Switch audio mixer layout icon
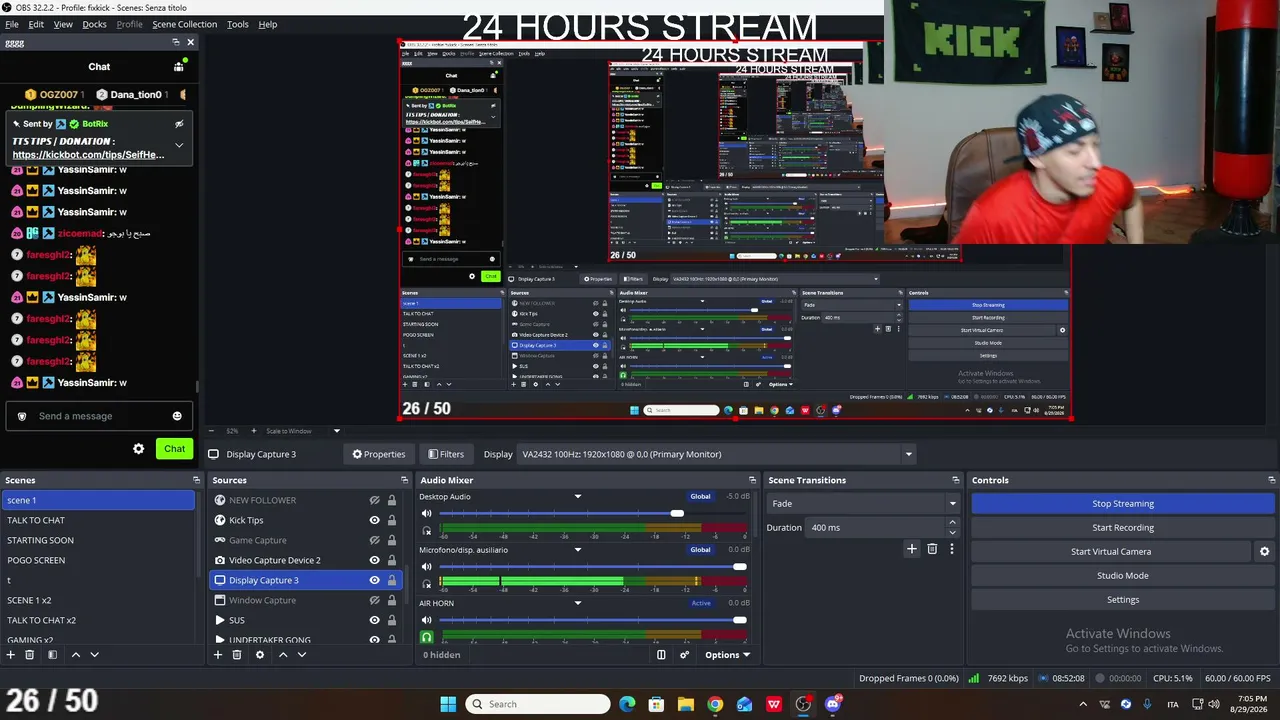Image resolution: width=1280 pixels, height=720 pixels. 661,655
